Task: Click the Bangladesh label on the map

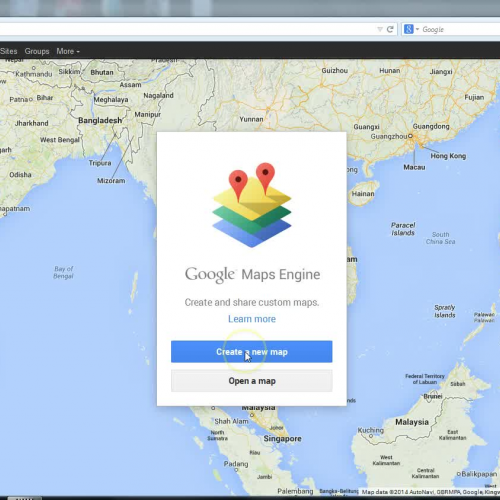Action: coord(100,120)
